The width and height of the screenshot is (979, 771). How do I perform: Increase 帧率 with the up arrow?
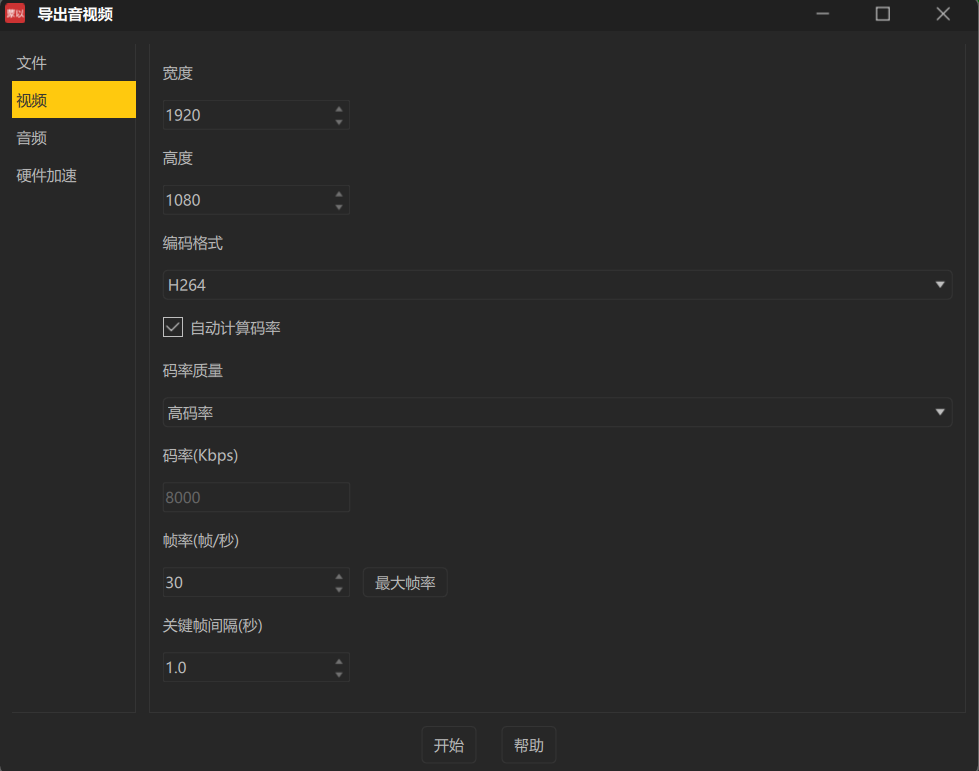click(x=339, y=576)
